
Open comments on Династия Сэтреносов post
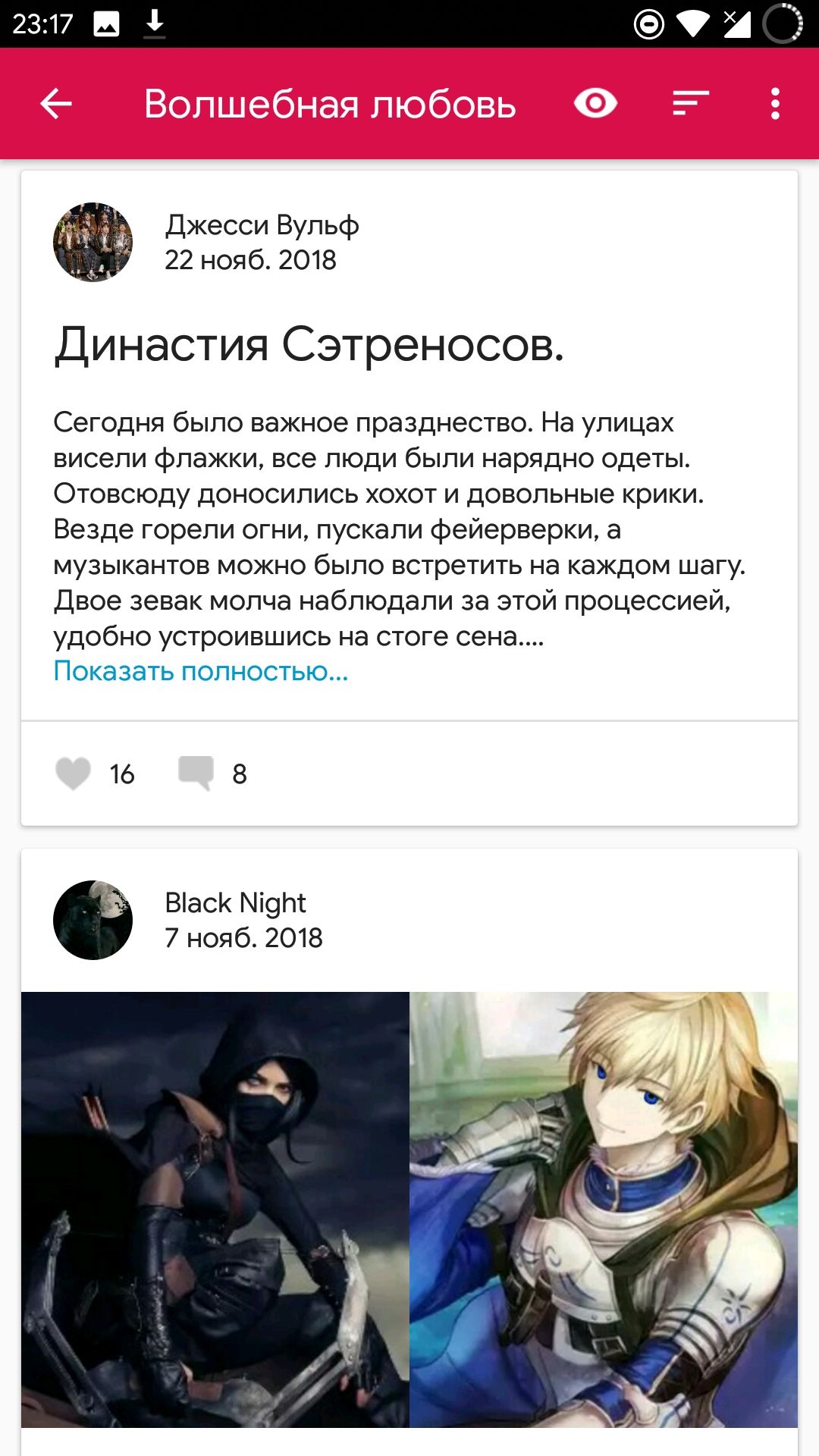[x=196, y=773]
